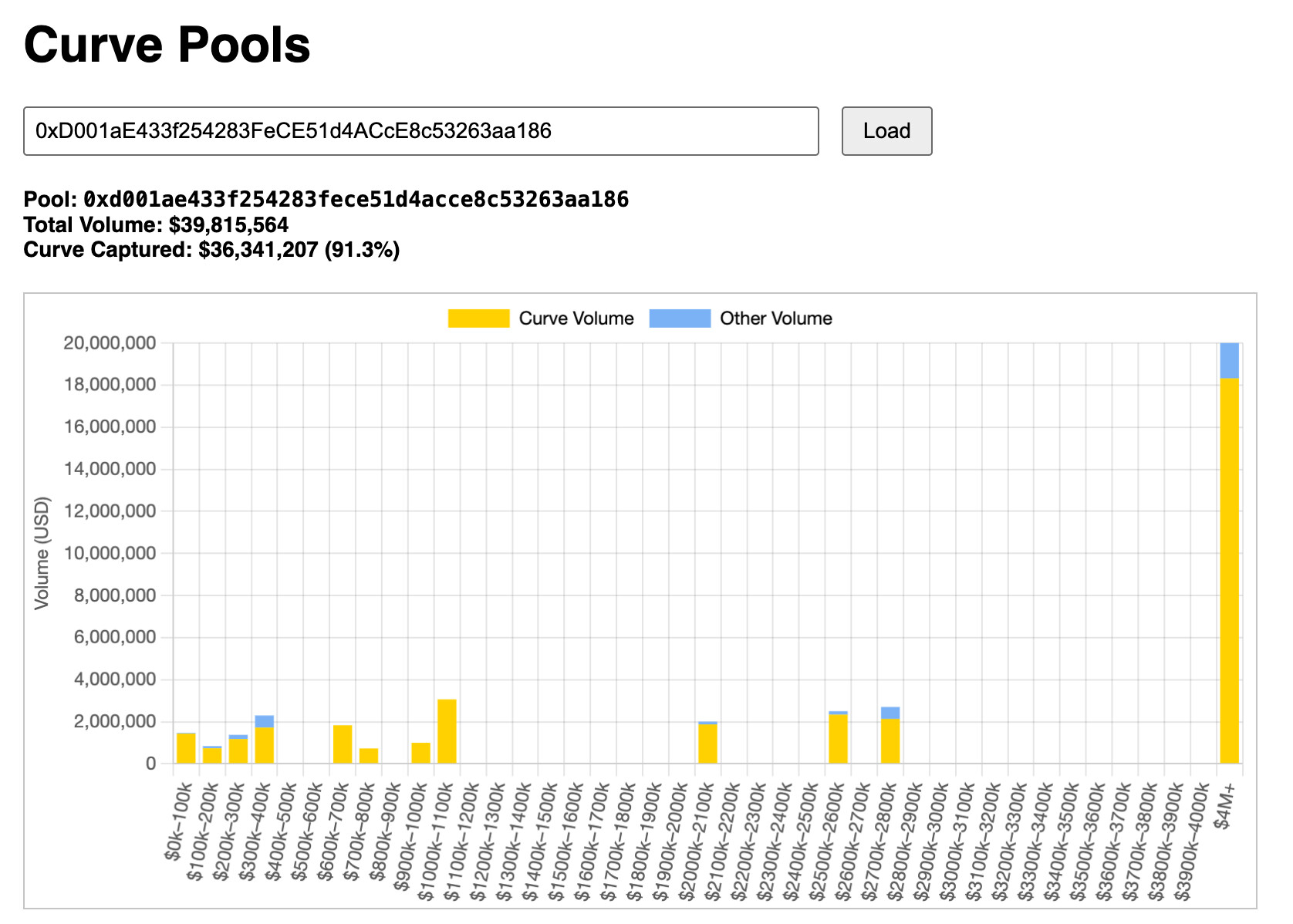
Task: Click the $4M+ yellow Curve bar
Action: coord(1229,571)
